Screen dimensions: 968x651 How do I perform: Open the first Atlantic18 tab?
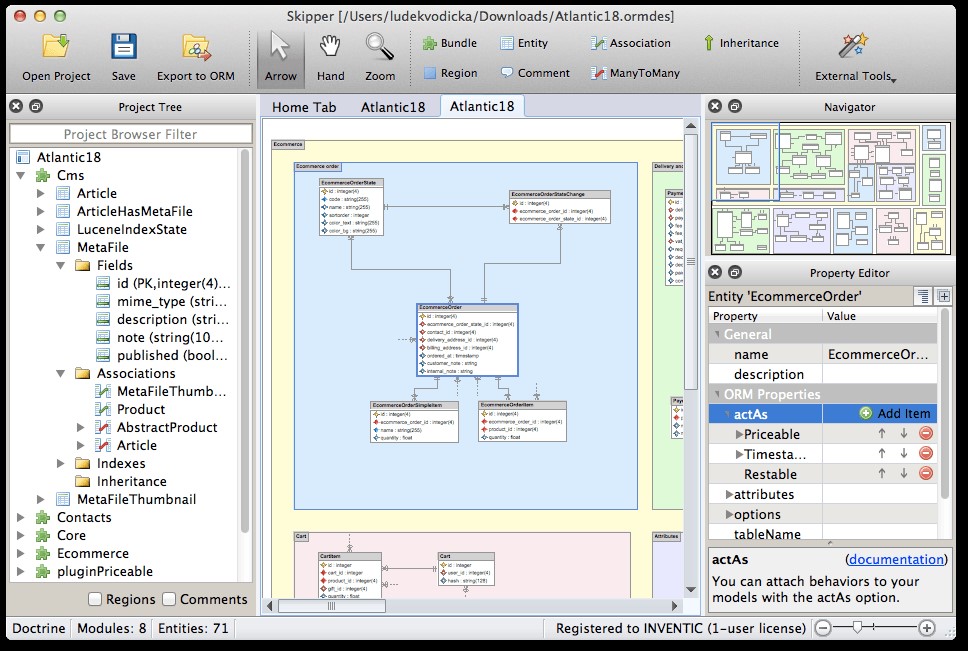point(395,107)
